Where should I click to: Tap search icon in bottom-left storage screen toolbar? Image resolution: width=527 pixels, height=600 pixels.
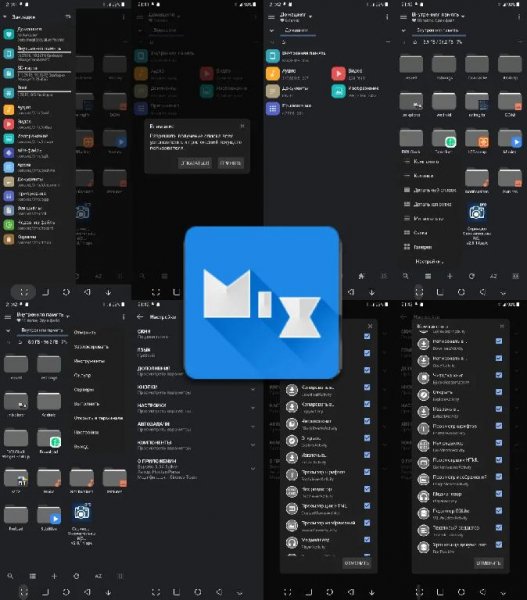pyautogui.click(x=10, y=576)
